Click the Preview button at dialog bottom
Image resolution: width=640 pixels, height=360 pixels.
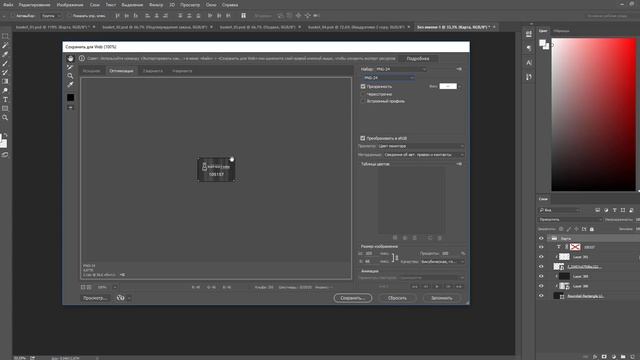coord(95,298)
